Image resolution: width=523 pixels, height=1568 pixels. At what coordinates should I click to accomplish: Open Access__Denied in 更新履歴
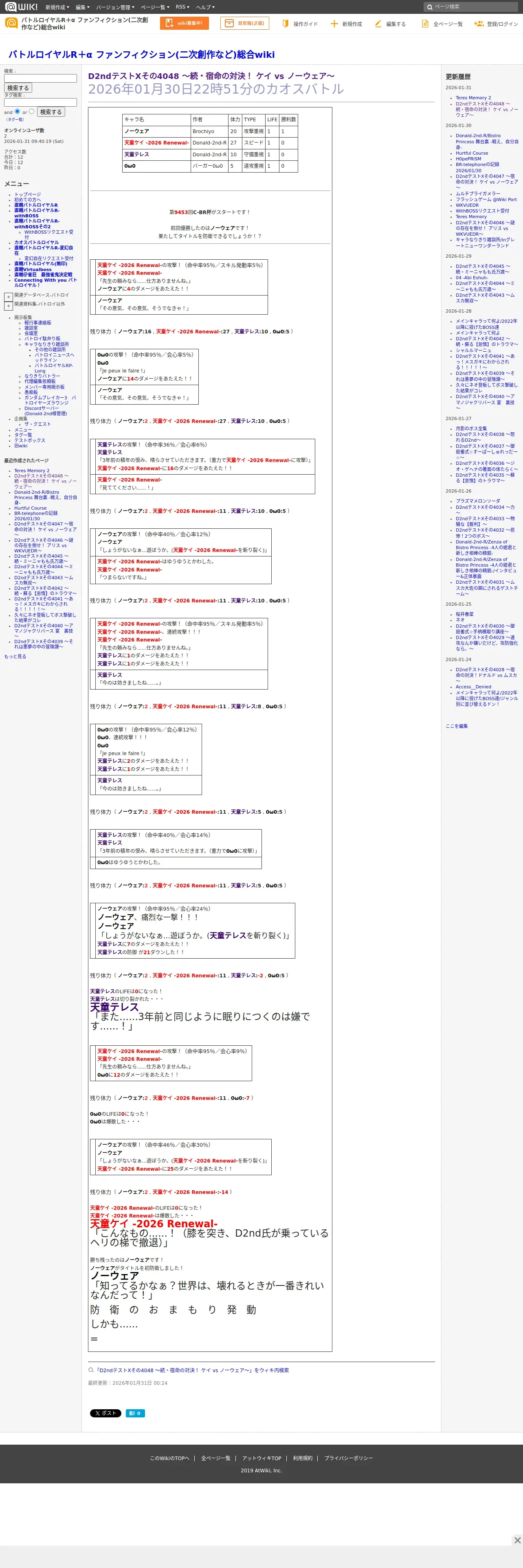(474, 687)
